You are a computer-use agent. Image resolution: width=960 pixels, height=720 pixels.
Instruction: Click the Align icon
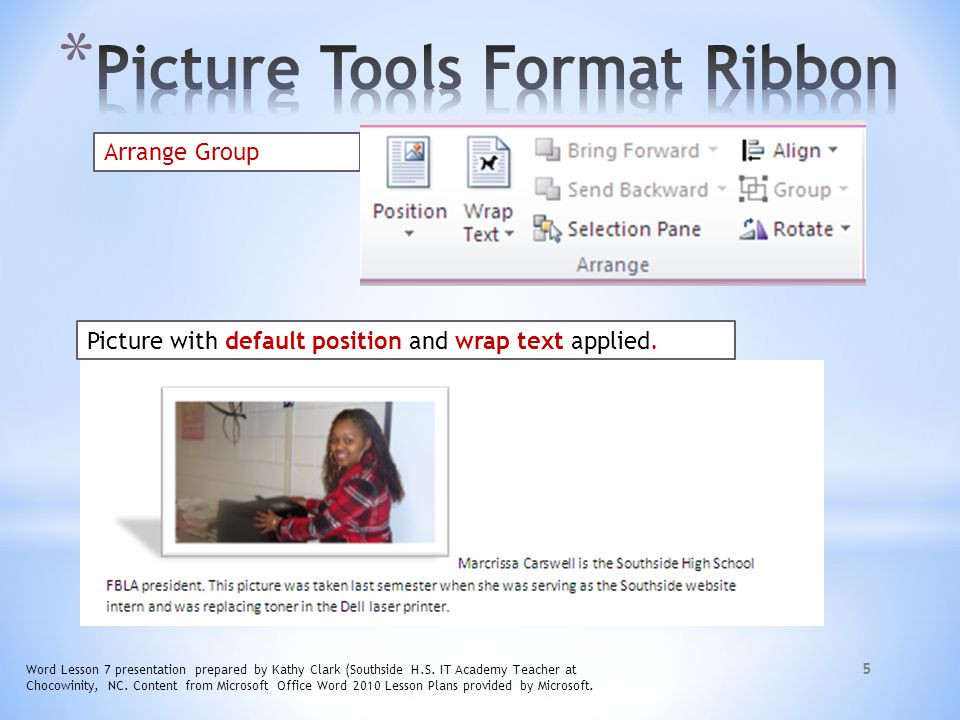coord(752,150)
